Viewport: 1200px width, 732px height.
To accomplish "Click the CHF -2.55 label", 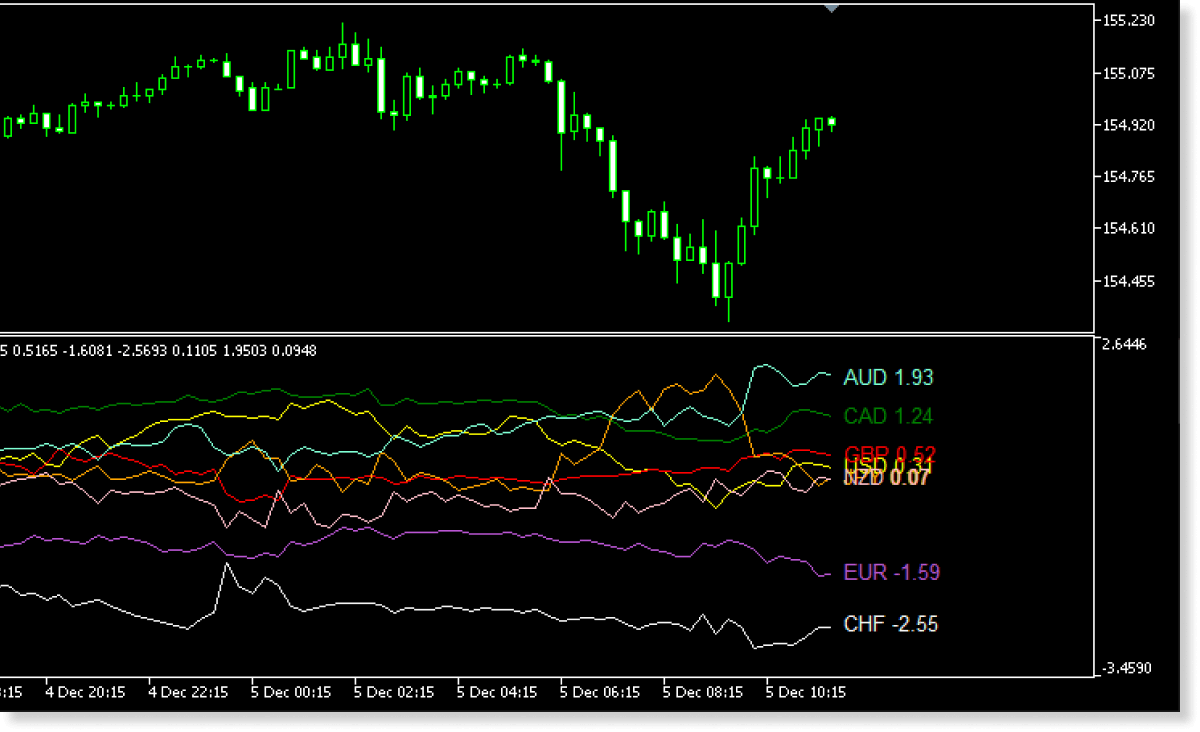I will (890, 624).
